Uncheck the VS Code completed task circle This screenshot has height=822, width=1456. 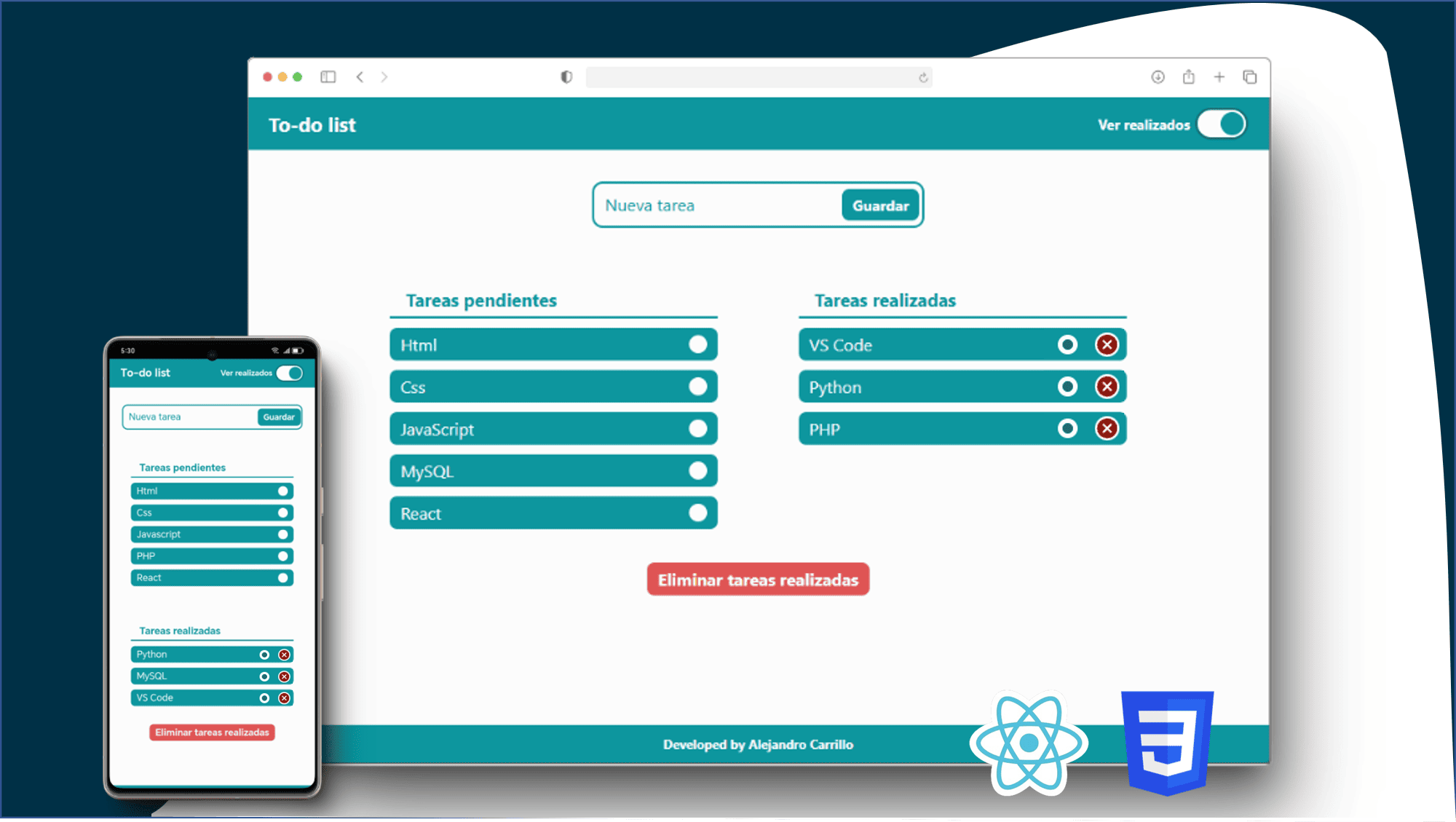click(1067, 344)
